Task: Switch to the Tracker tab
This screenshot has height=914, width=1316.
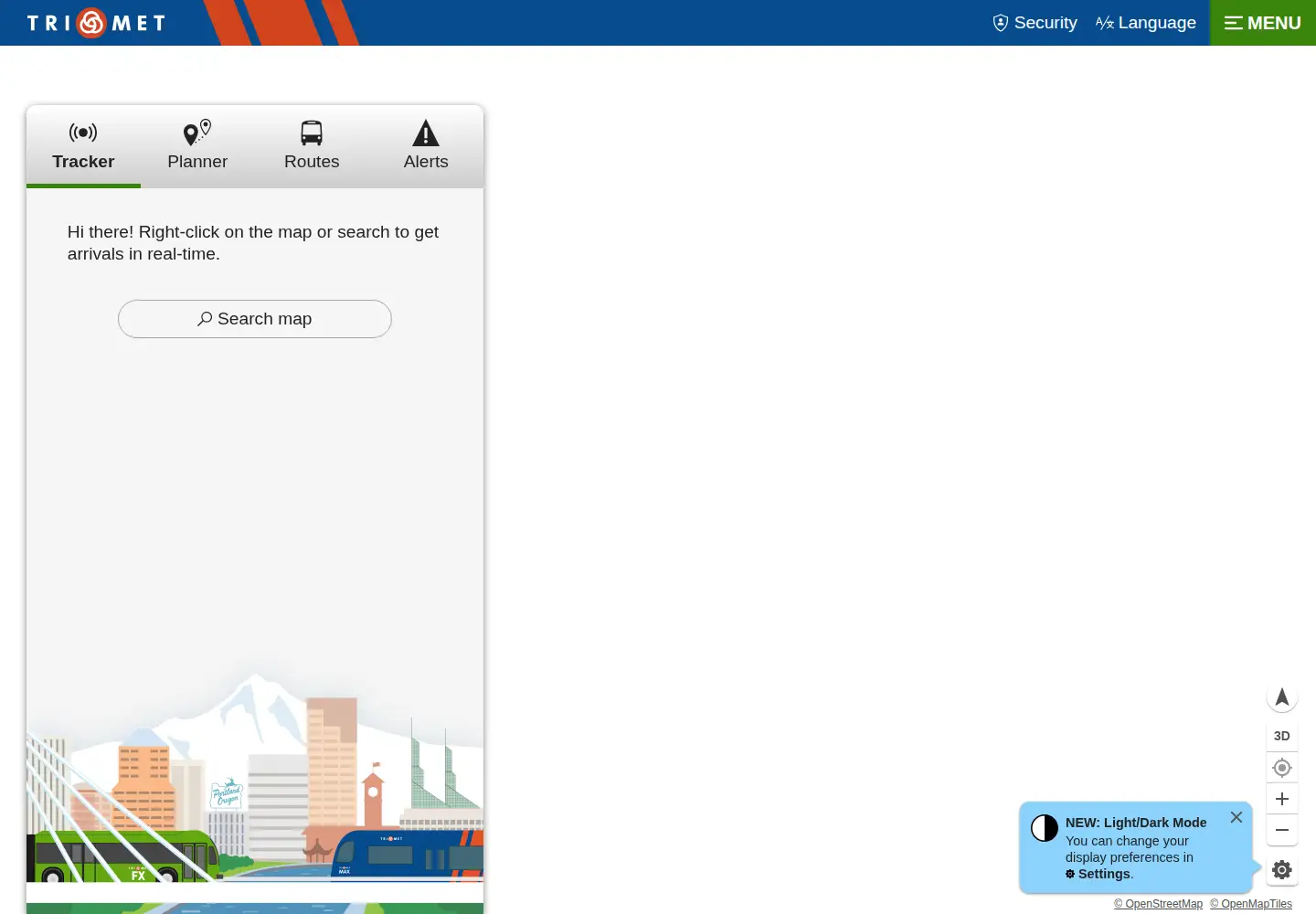Action: (x=83, y=146)
